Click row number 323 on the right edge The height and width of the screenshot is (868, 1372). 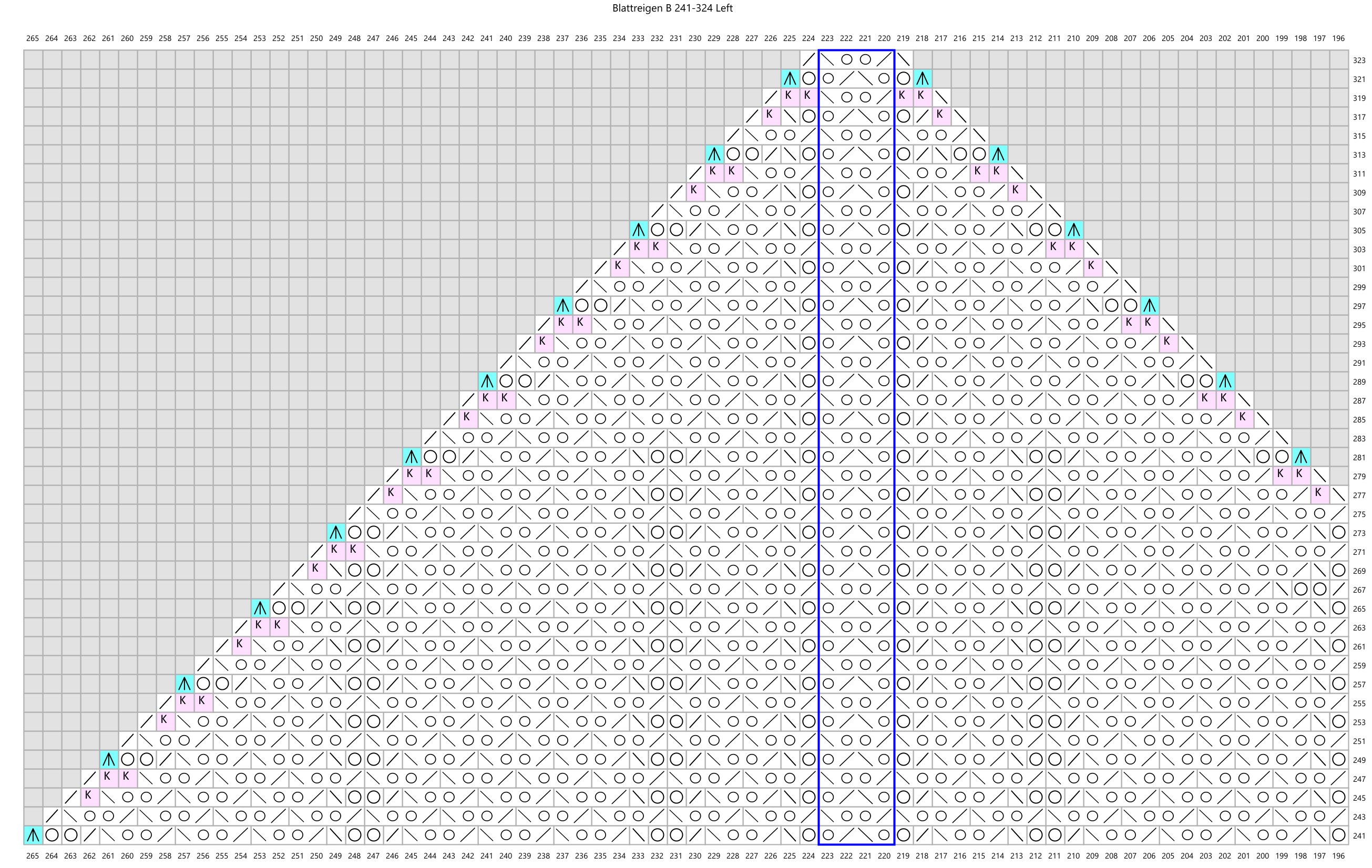click(1359, 60)
